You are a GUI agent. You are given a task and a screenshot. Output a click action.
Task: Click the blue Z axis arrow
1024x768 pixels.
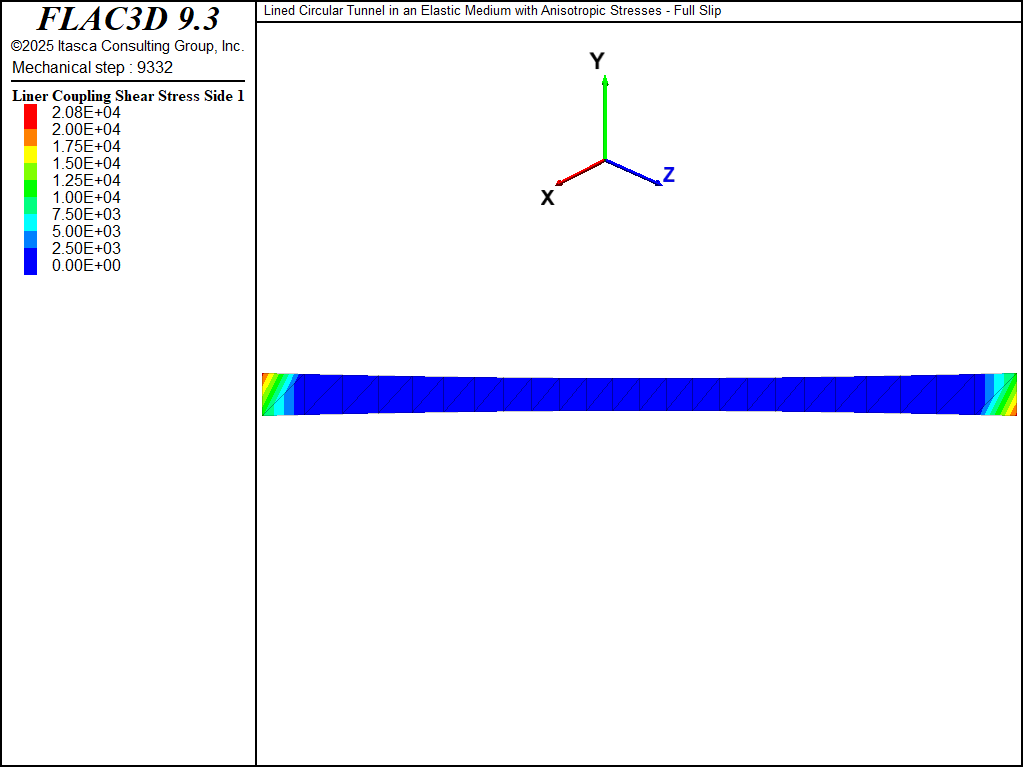634,173
